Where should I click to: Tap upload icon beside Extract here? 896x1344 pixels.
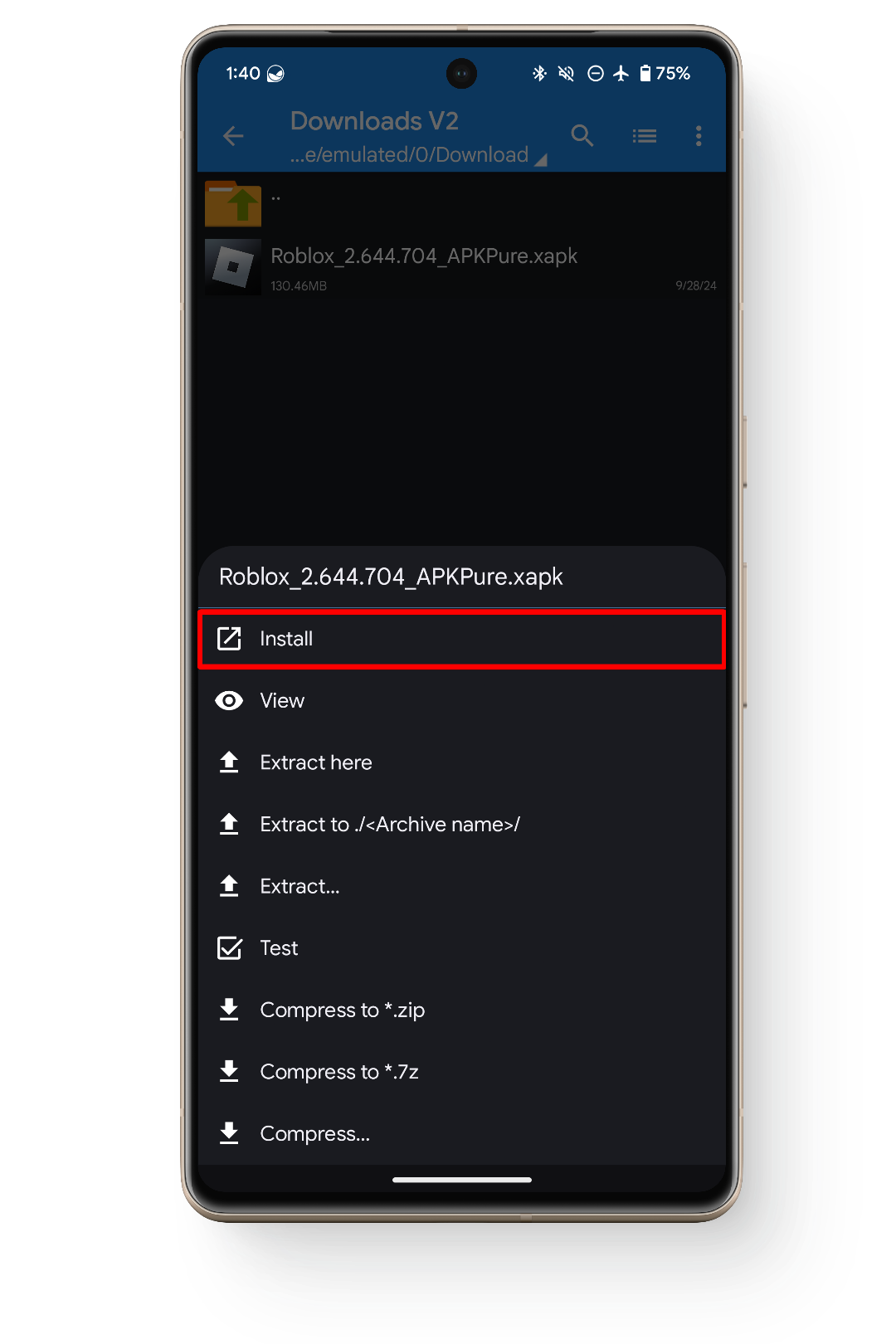[229, 762]
